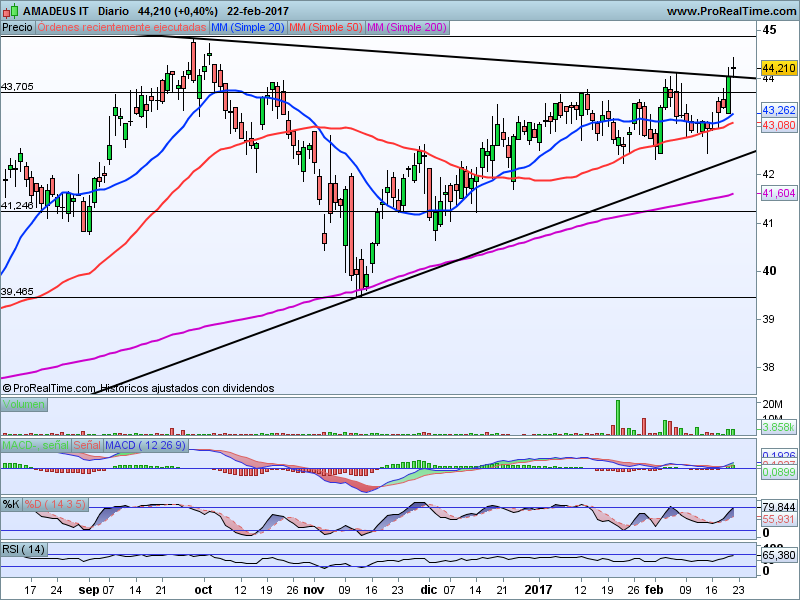
Task: Click the 45 mark on the price axis
Action: point(769,30)
